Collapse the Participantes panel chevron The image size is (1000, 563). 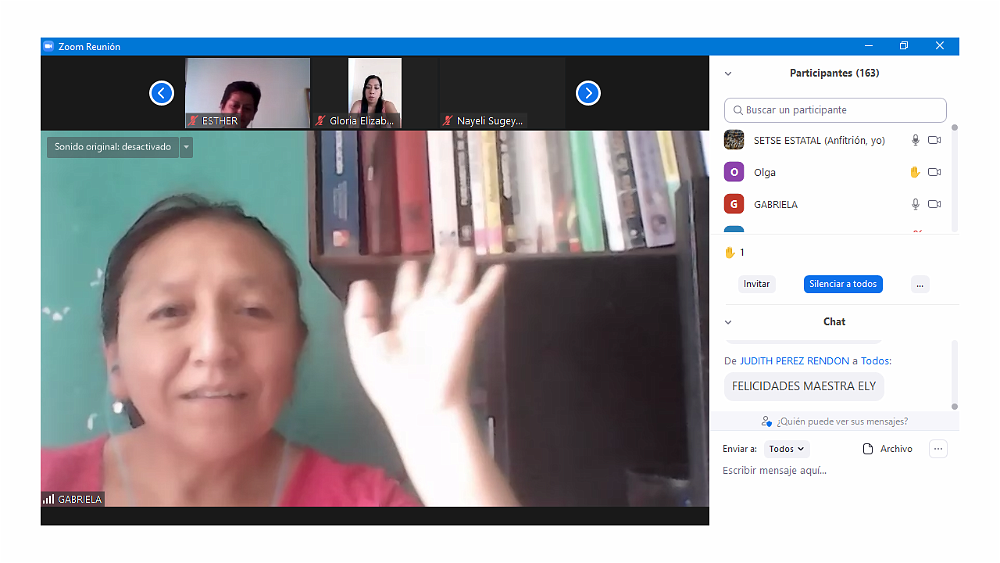728,73
